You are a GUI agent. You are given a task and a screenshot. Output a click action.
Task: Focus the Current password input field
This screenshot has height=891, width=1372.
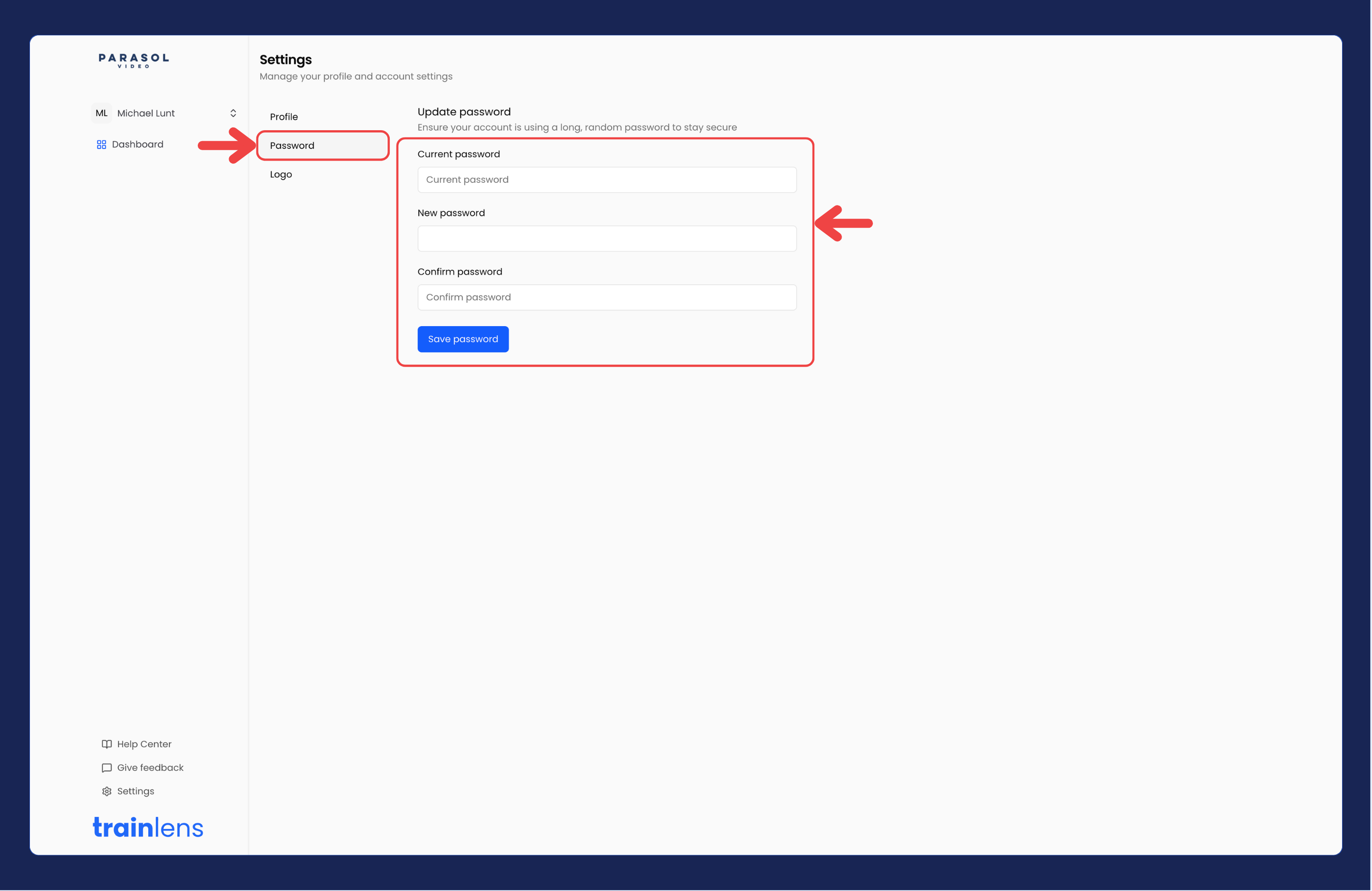tap(607, 180)
